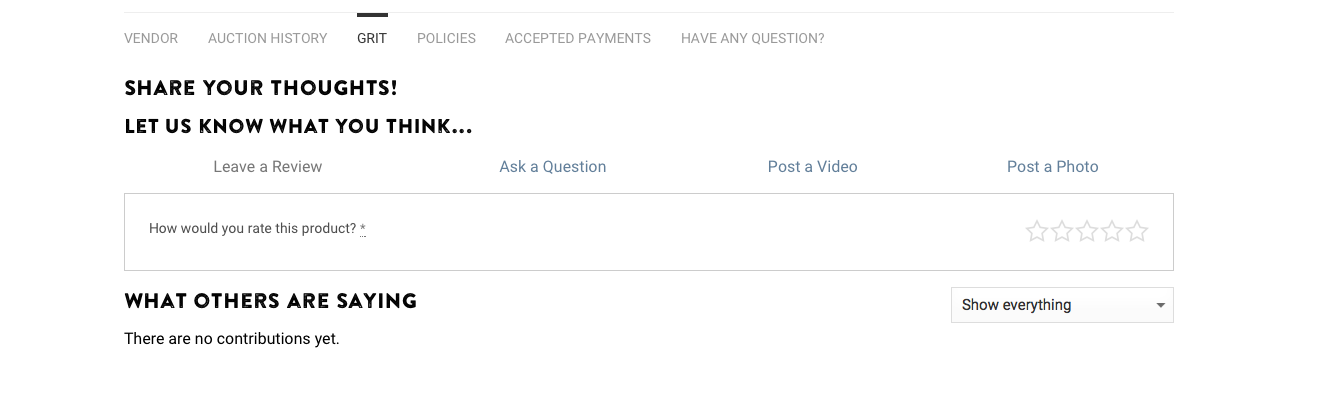Open the Have Any Question? tab

753,38
